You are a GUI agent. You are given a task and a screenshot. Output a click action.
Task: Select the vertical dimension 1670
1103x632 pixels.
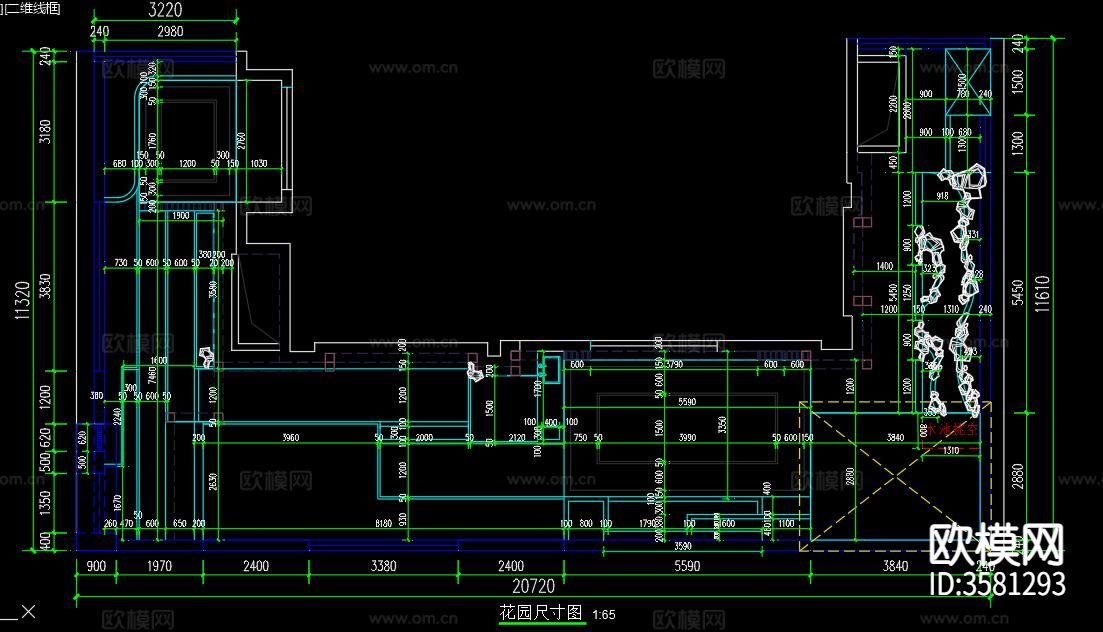117,503
